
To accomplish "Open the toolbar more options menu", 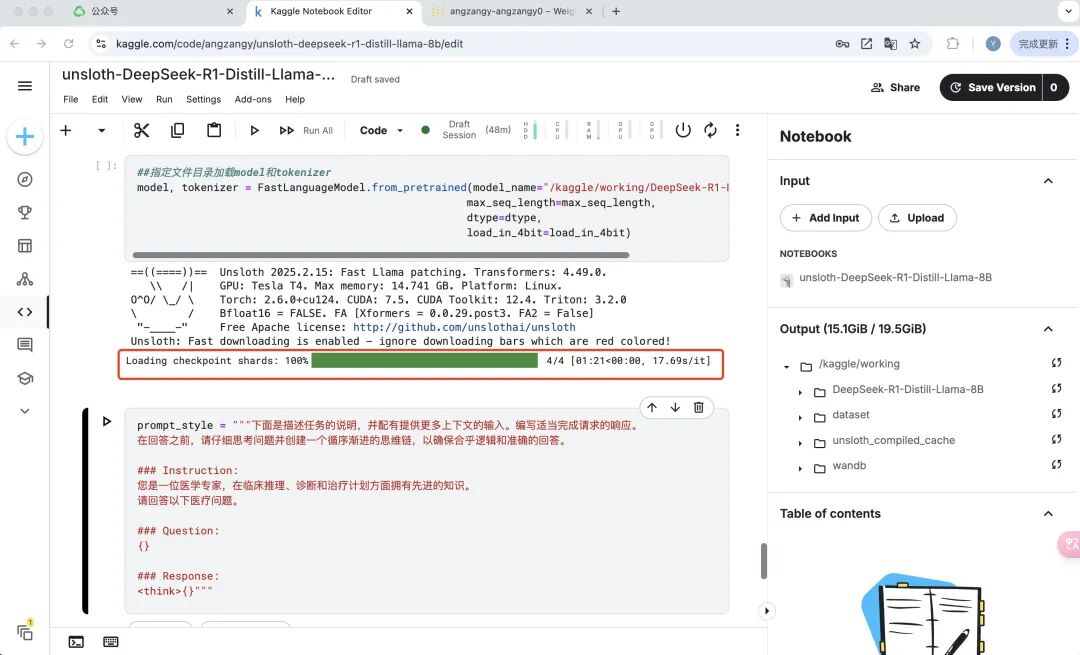I will click(x=738, y=129).
